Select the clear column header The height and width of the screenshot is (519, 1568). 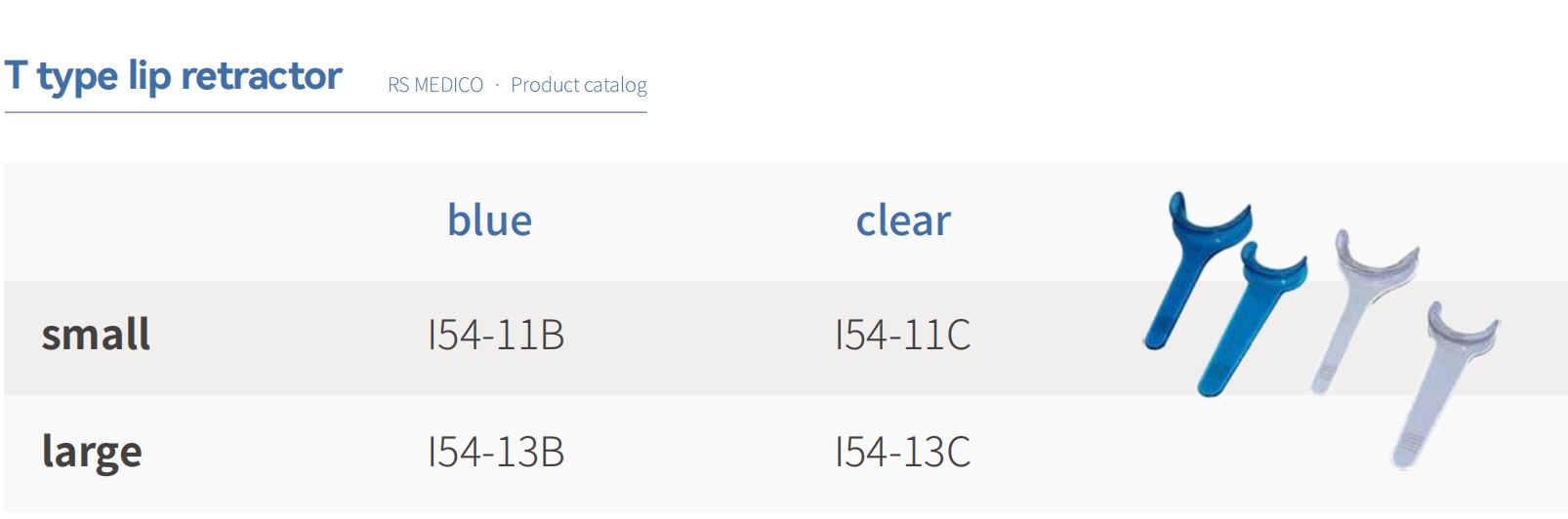(903, 220)
